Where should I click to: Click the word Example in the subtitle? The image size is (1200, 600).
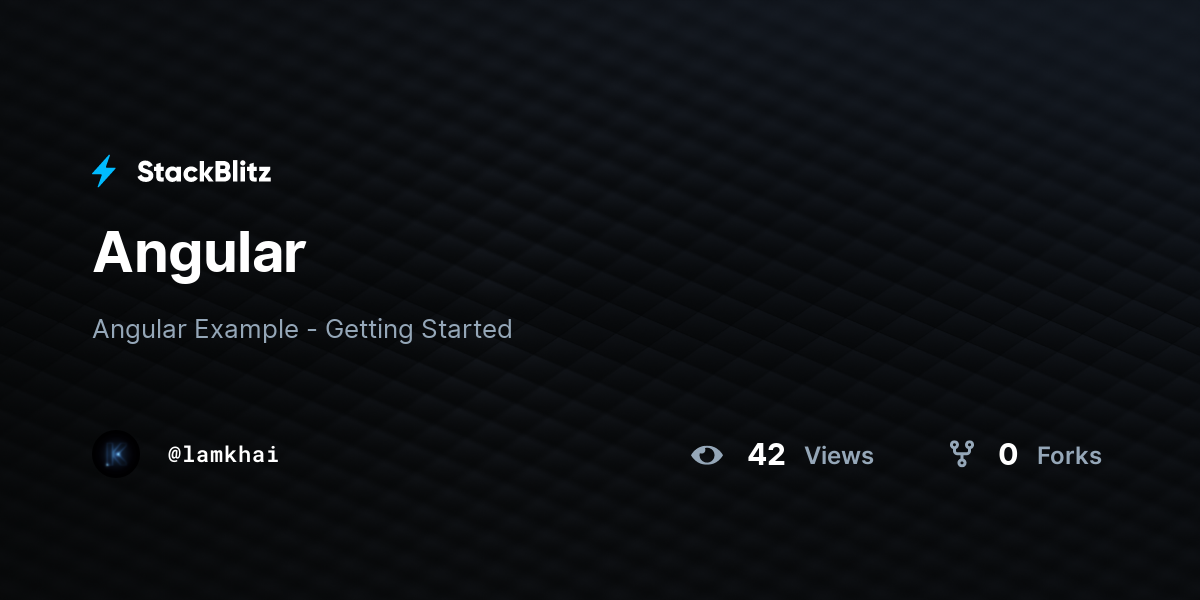247,330
